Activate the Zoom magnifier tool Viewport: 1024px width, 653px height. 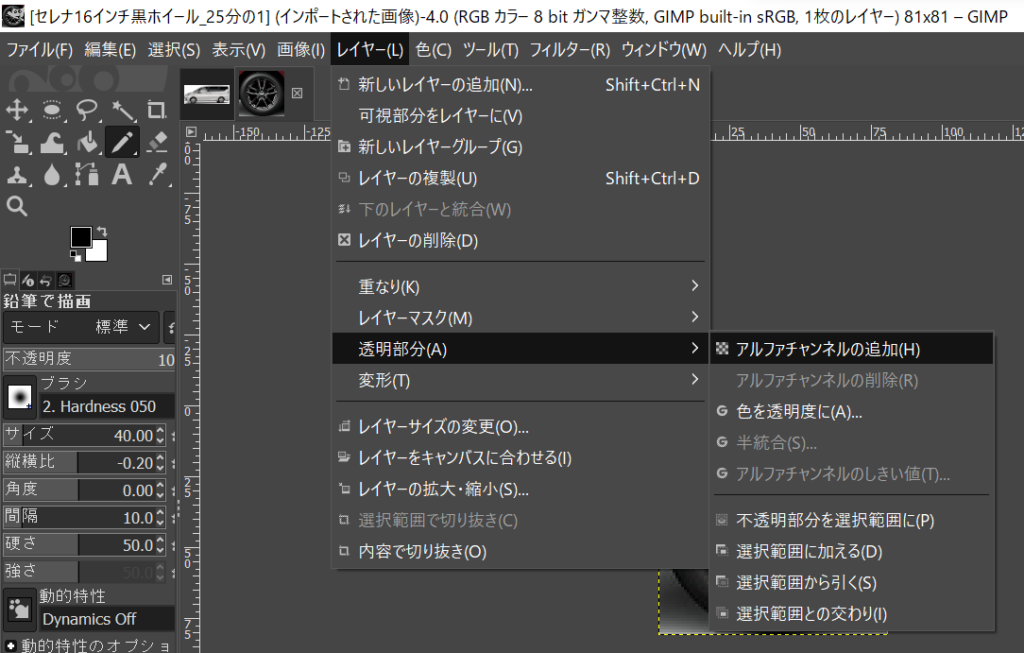pyautogui.click(x=17, y=206)
